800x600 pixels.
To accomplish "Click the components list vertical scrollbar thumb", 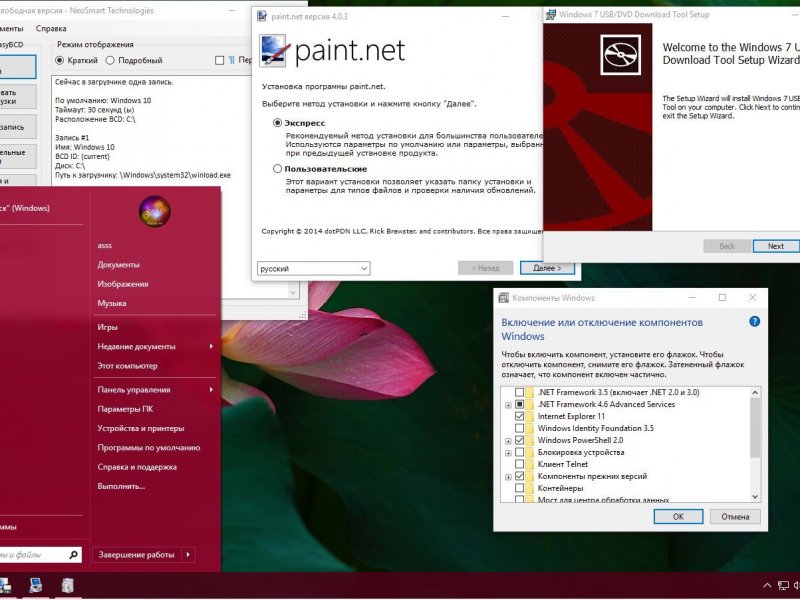I will 755,428.
